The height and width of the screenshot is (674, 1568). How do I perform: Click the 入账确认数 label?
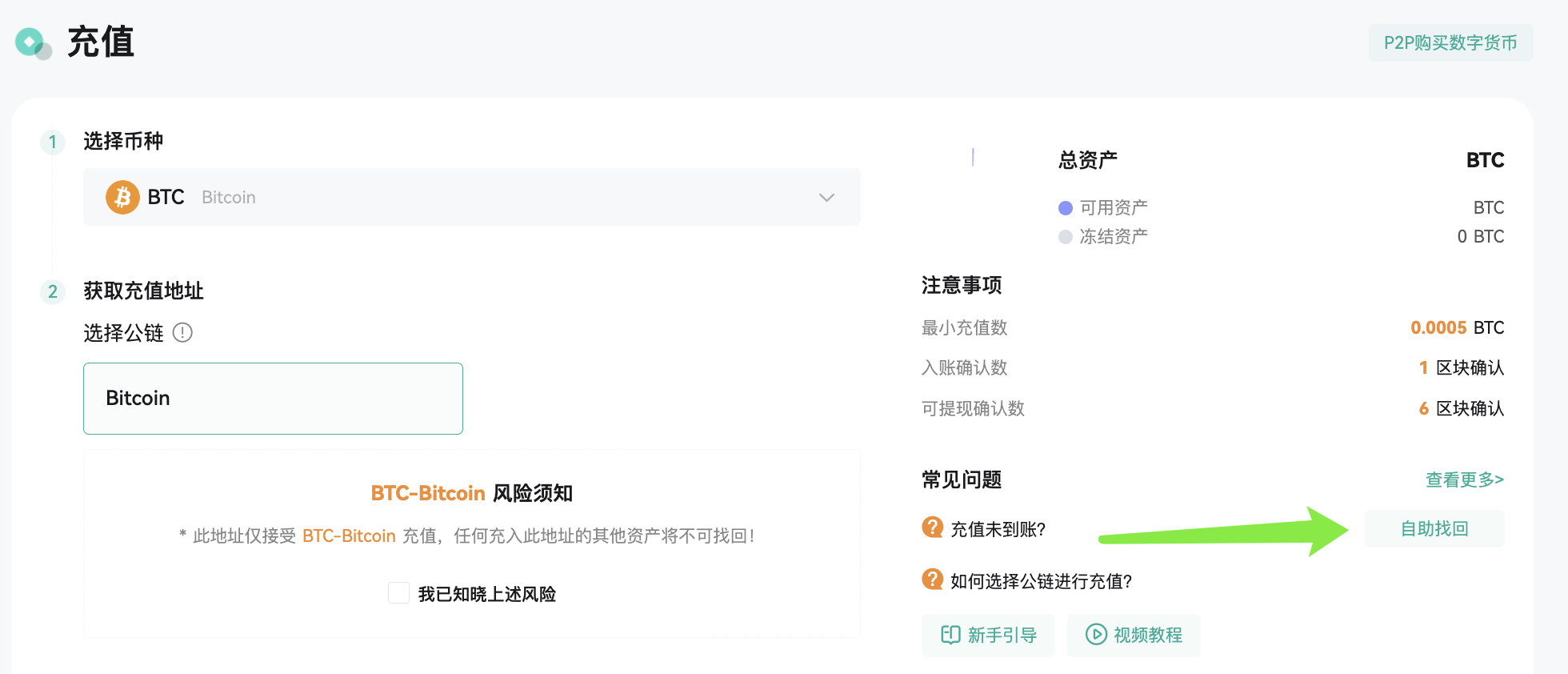pos(964,367)
